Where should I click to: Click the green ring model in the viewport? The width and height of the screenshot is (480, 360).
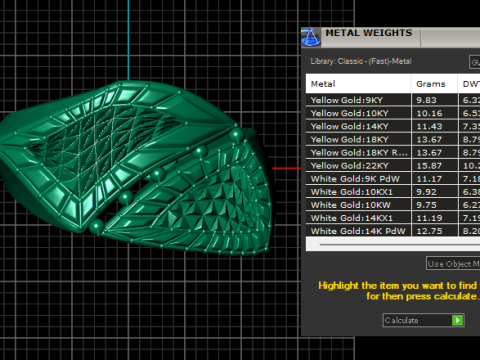137,168
